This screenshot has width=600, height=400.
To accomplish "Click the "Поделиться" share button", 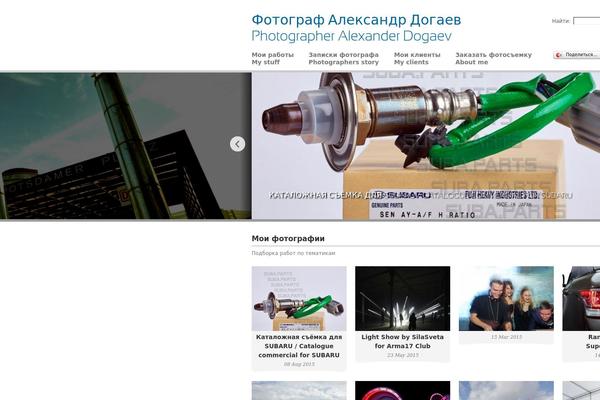I will (577, 55).
